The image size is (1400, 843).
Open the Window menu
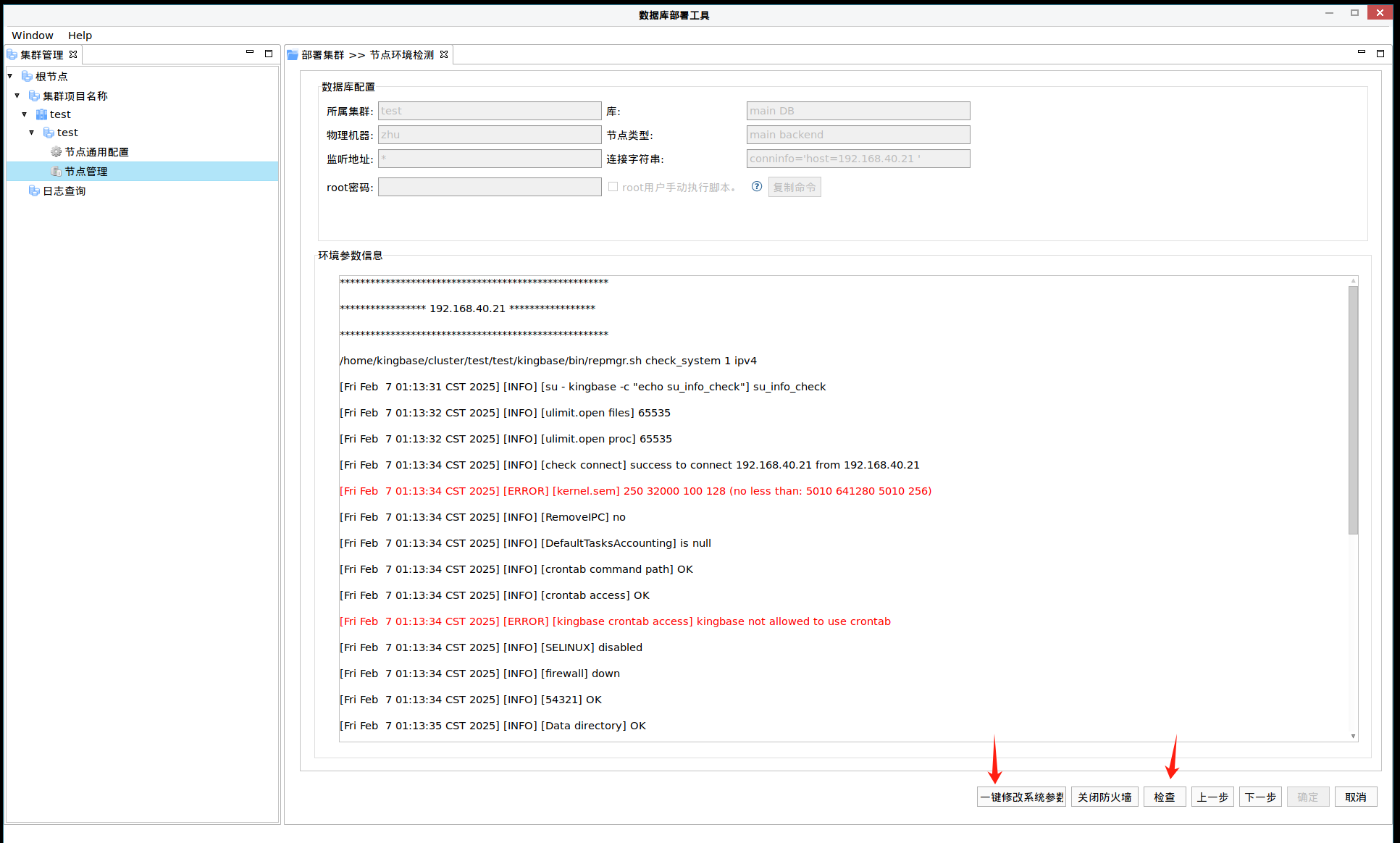click(x=33, y=35)
